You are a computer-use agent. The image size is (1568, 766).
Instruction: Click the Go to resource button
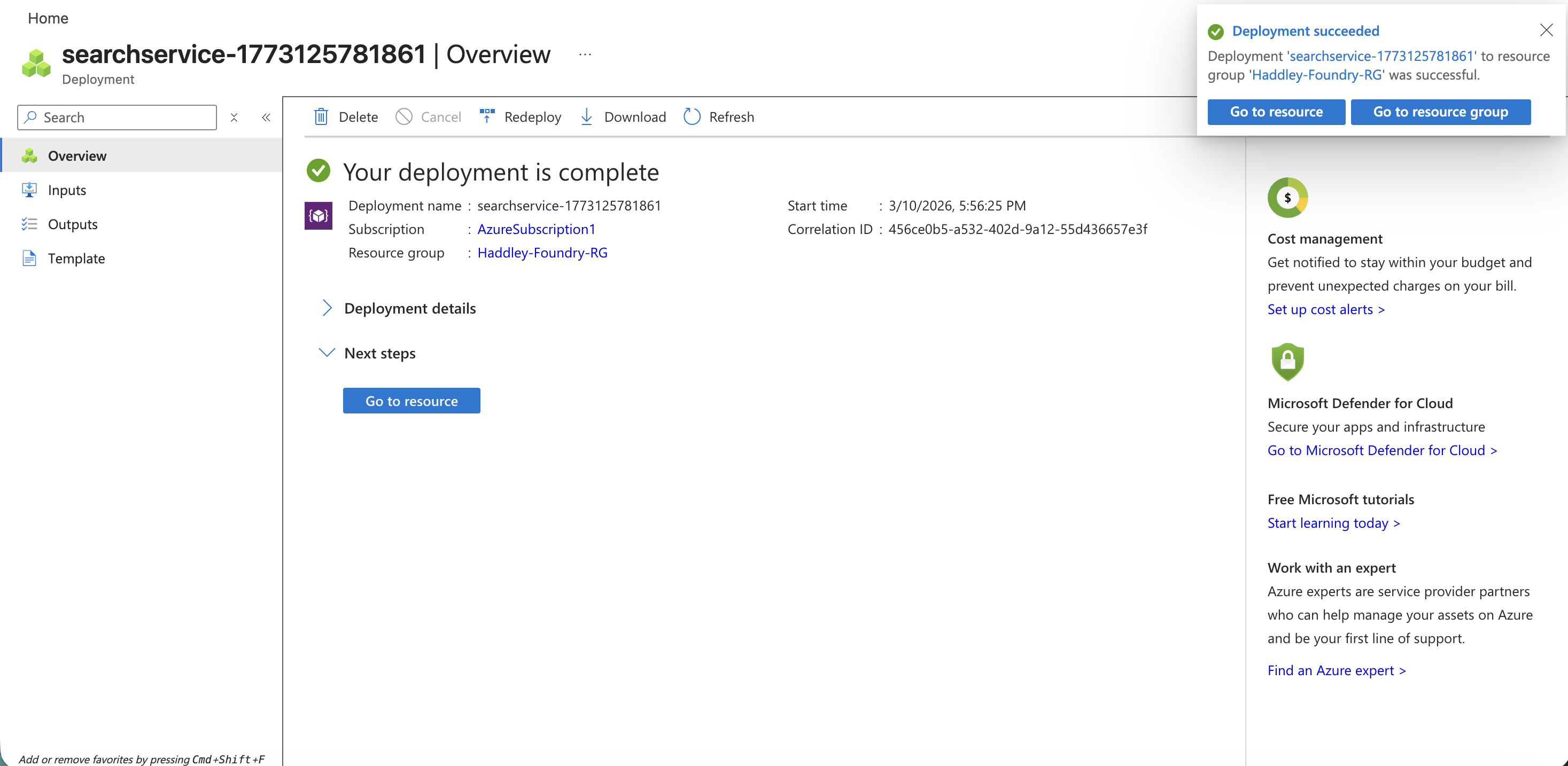point(412,400)
